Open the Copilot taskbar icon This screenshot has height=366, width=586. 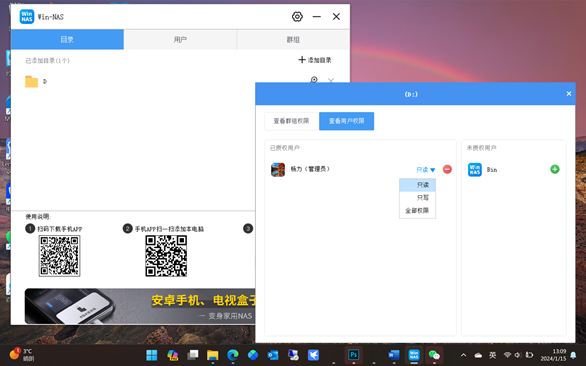pyautogui.click(x=172, y=355)
